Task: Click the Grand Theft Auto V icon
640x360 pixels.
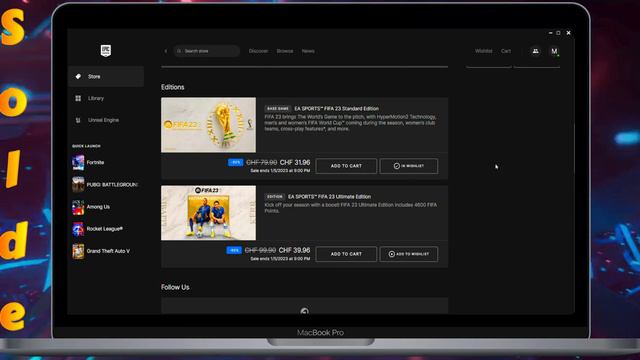Action: click(78, 251)
